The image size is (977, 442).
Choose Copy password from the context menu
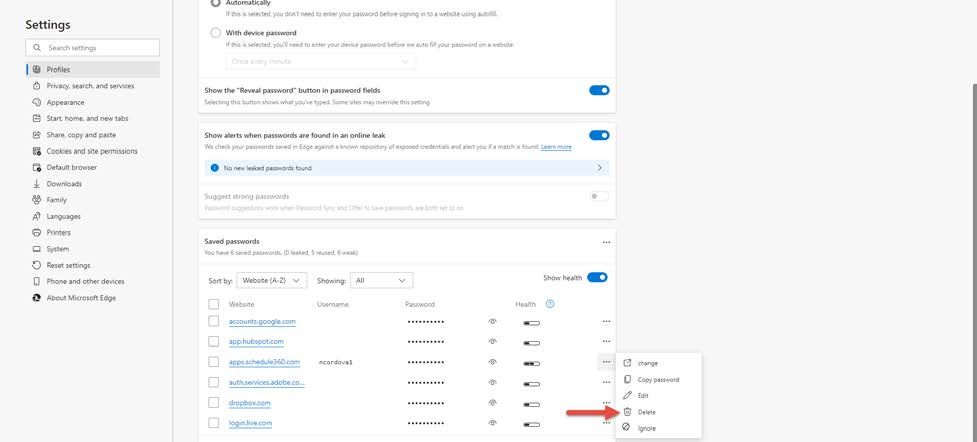click(x=659, y=379)
